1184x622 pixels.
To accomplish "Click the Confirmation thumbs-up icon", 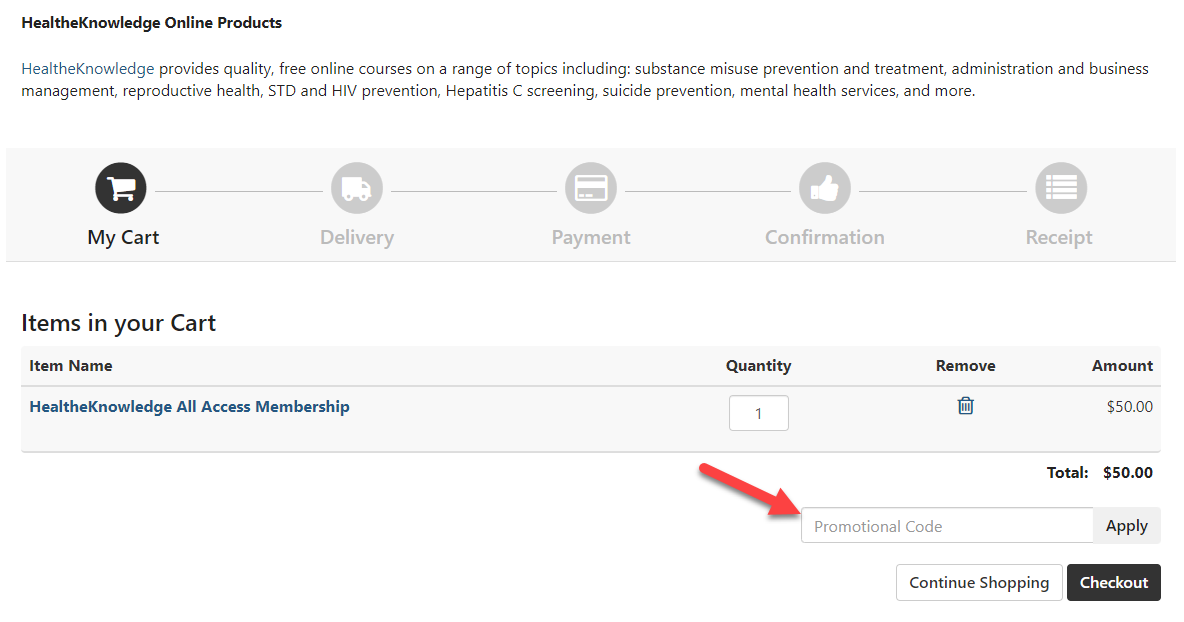I will 825,188.
